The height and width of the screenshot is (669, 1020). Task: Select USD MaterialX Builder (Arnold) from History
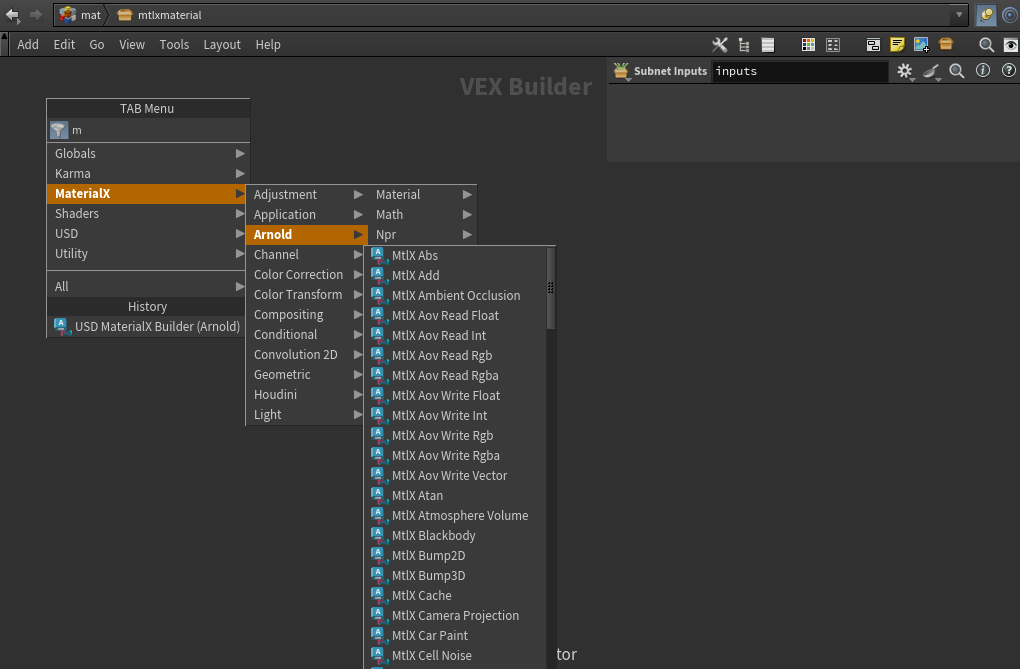[x=147, y=327]
